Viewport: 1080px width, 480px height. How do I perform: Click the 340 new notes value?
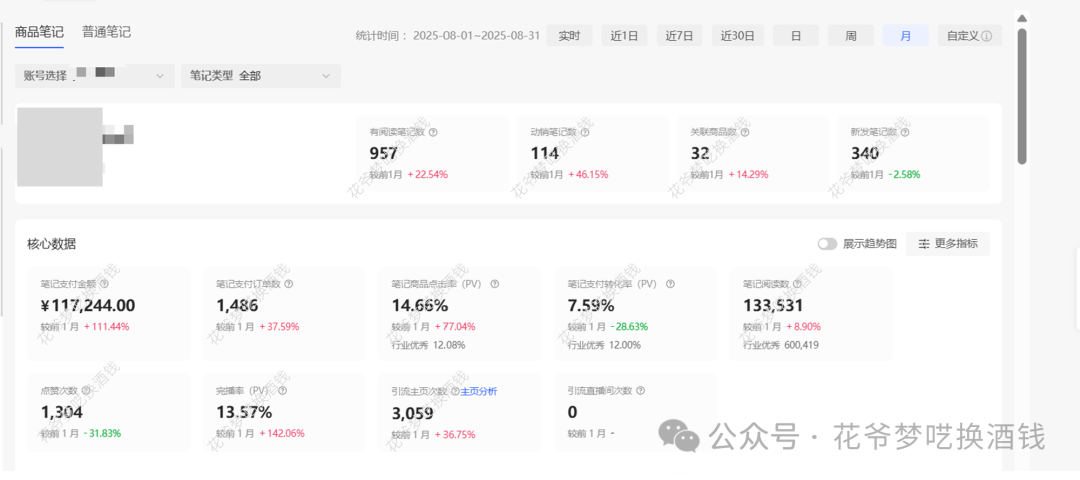pyautogui.click(x=864, y=154)
